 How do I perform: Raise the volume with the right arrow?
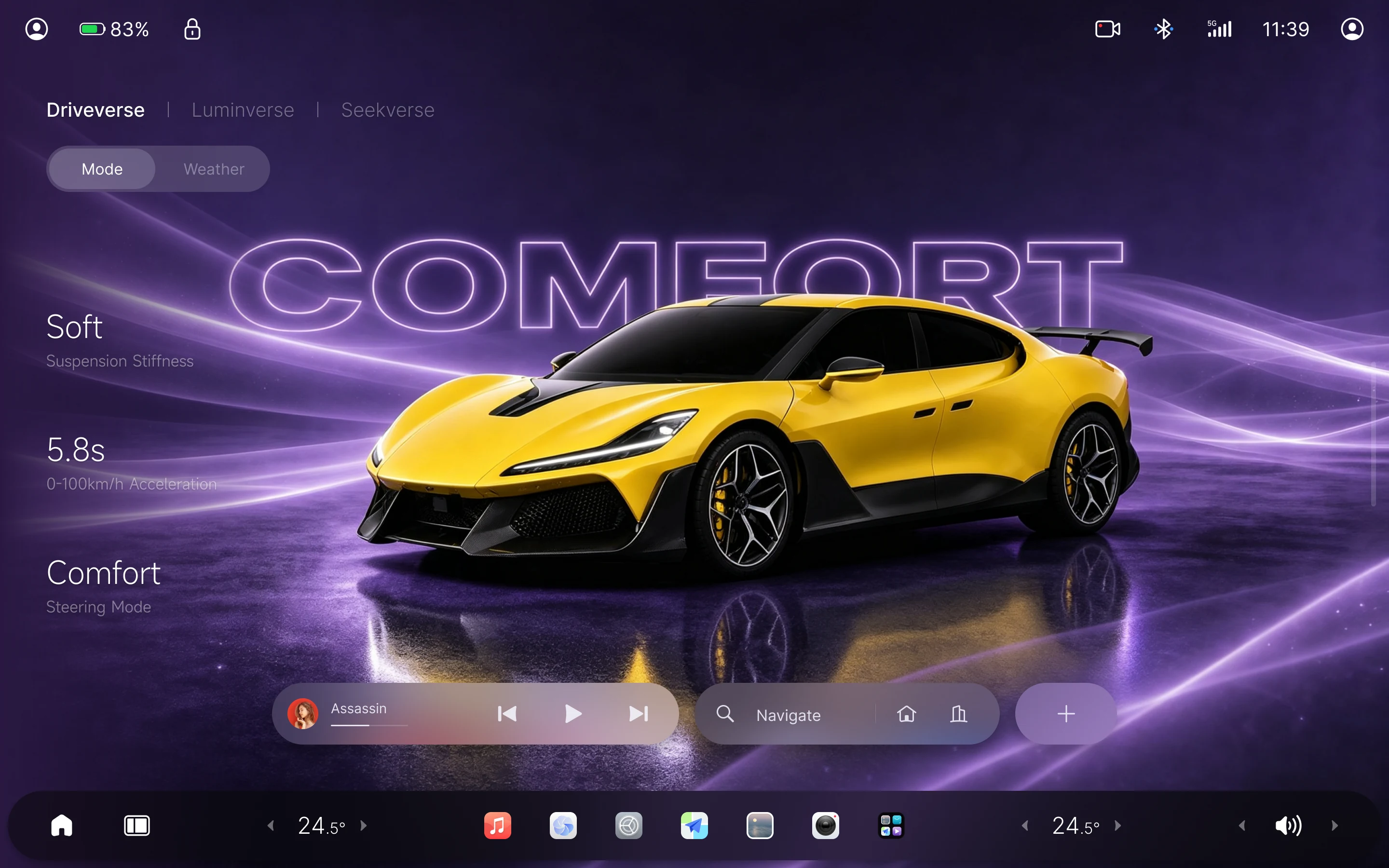pos(1334,826)
